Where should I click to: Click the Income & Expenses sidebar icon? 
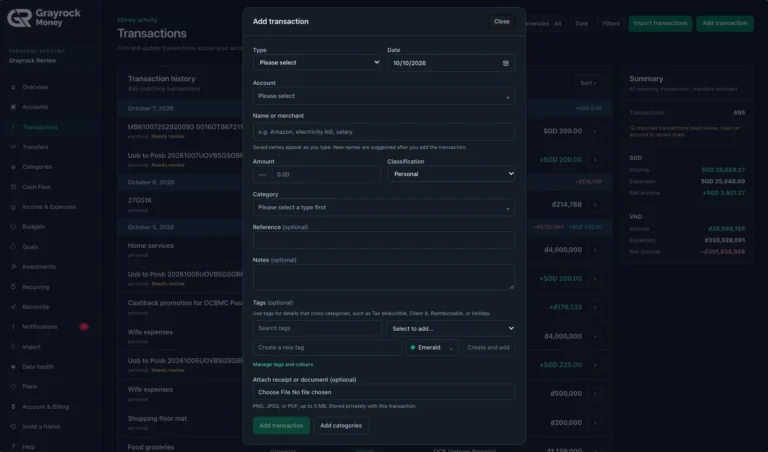13,207
